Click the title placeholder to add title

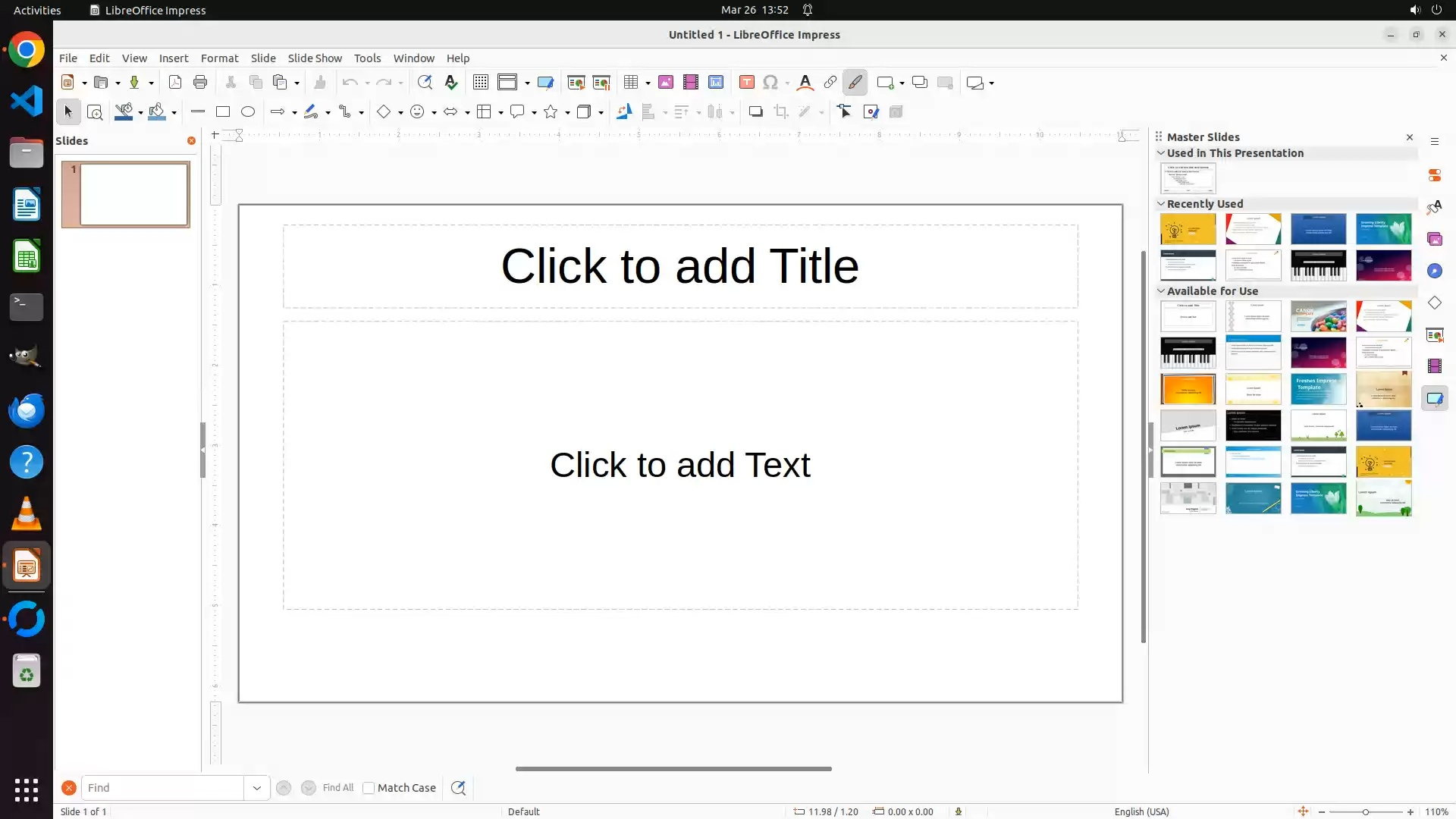(x=679, y=266)
